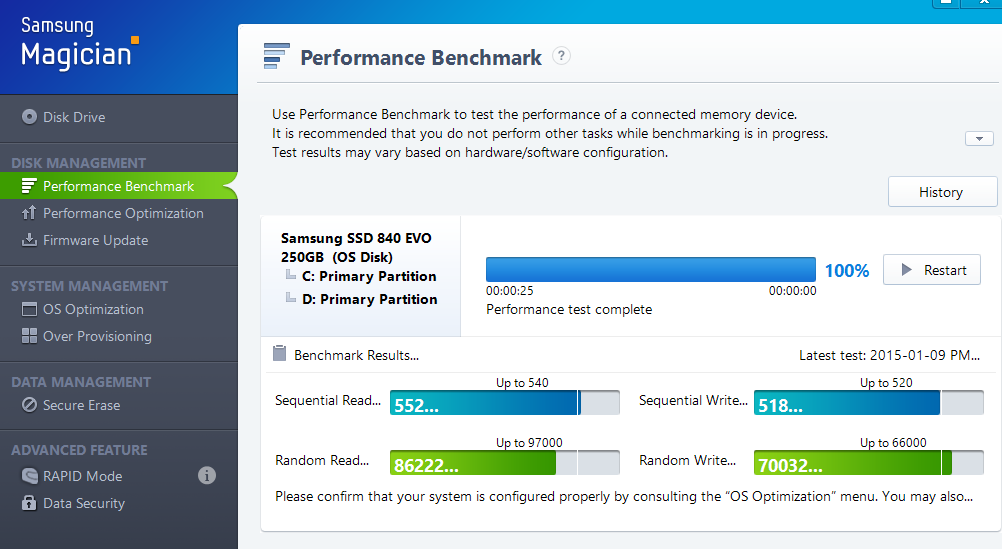The width and height of the screenshot is (1002, 549).
Task: Click the Firmware Update download icon
Action: [x=29, y=240]
